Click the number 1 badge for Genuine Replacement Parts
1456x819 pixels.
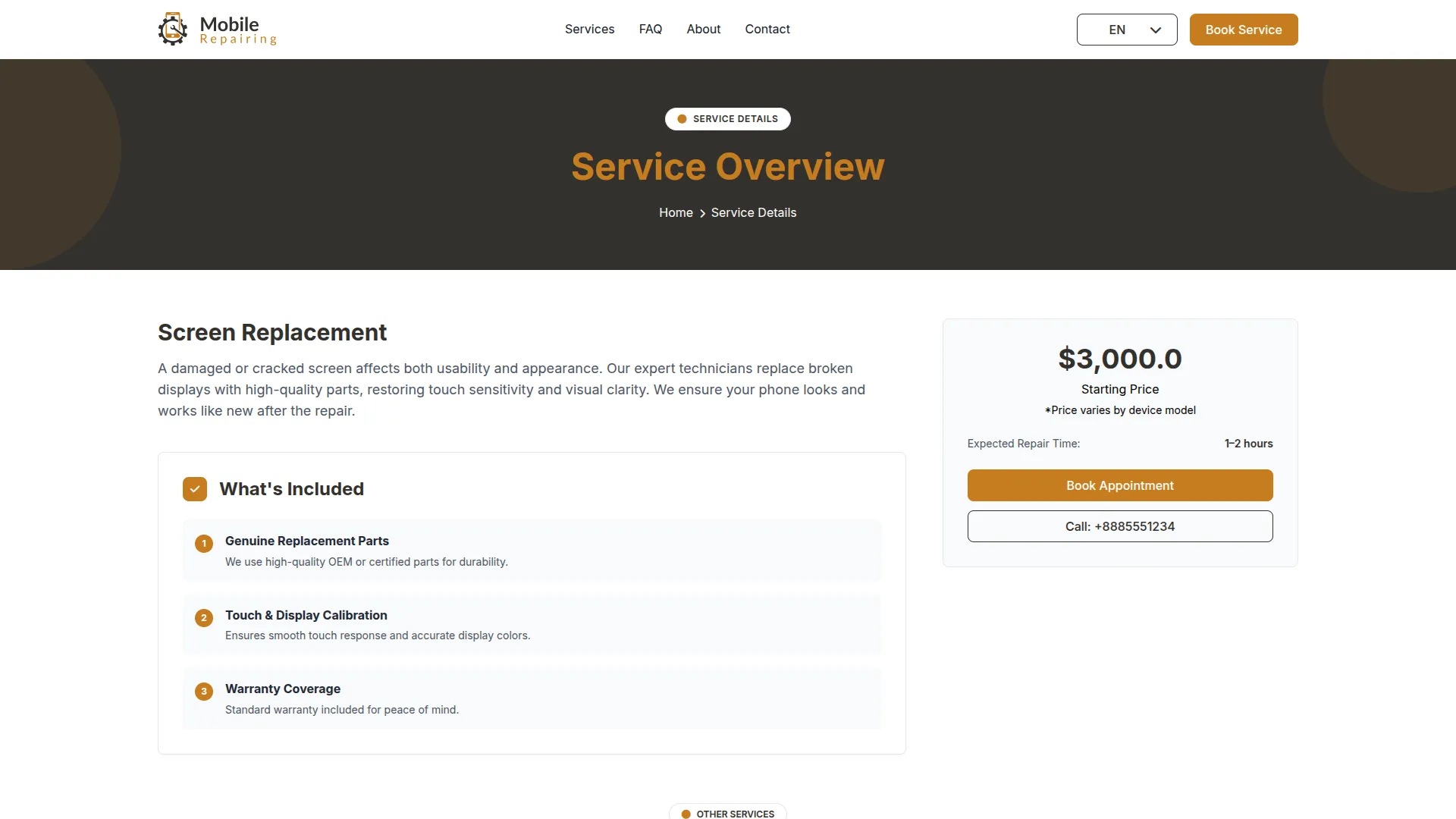(204, 544)
